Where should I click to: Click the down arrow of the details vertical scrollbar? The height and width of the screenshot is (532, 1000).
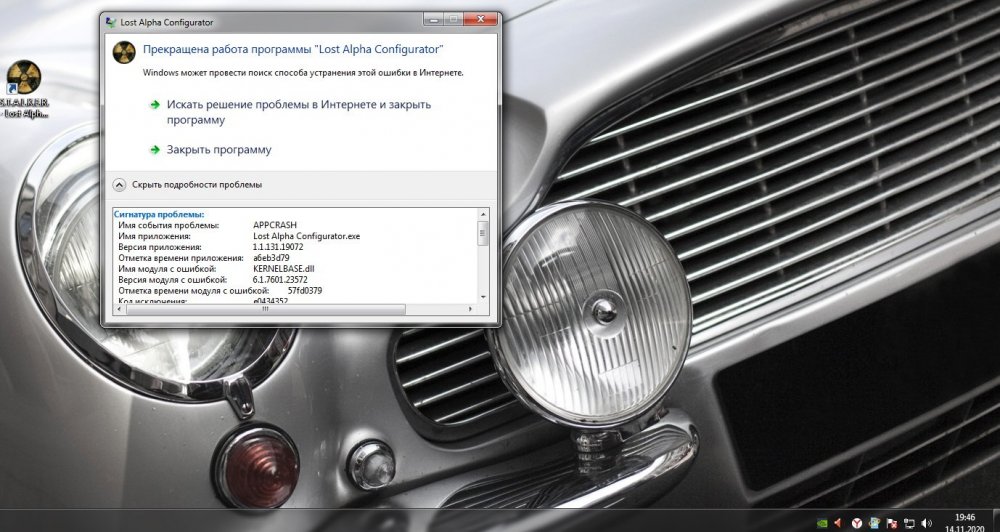point(483,297)
